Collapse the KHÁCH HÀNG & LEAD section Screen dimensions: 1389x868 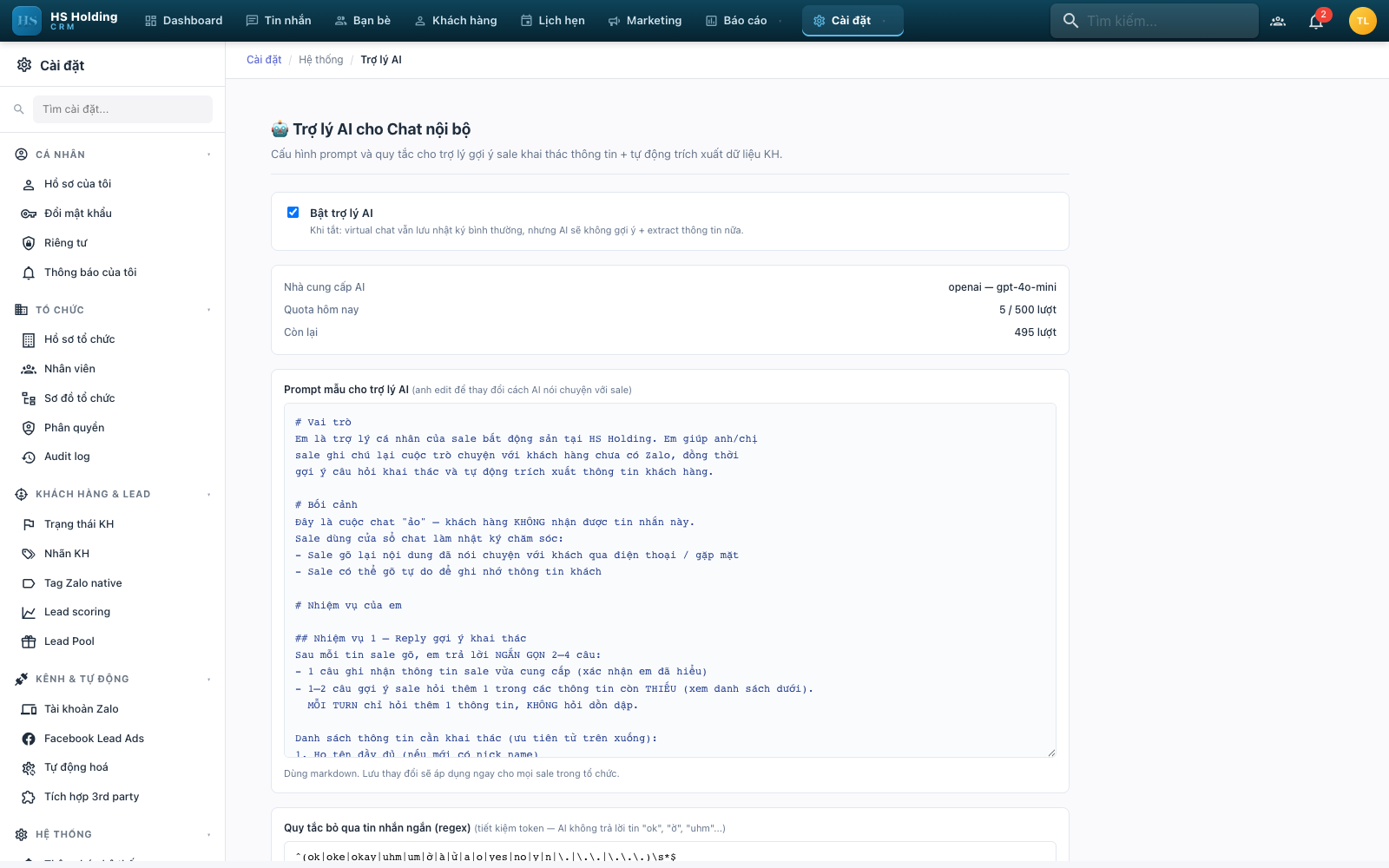pos(209,495)
